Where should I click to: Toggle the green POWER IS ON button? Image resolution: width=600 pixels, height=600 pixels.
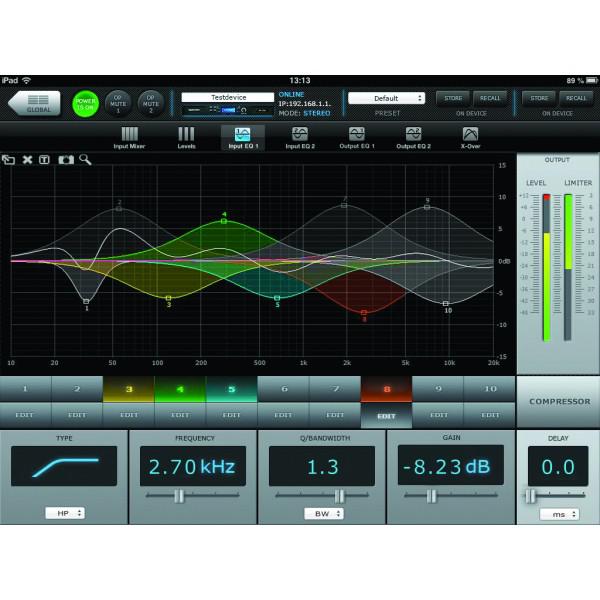click(x=85, y=104)
